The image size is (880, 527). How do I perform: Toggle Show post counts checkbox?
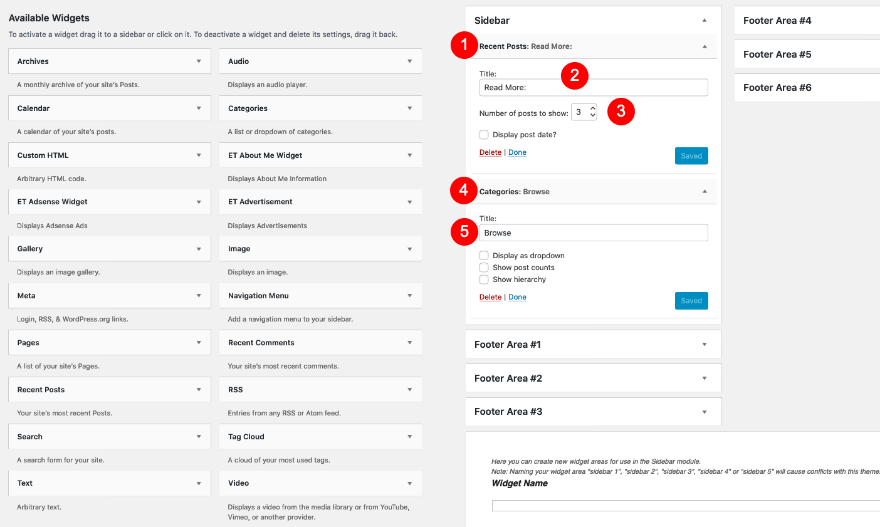[x=484, y=267]
